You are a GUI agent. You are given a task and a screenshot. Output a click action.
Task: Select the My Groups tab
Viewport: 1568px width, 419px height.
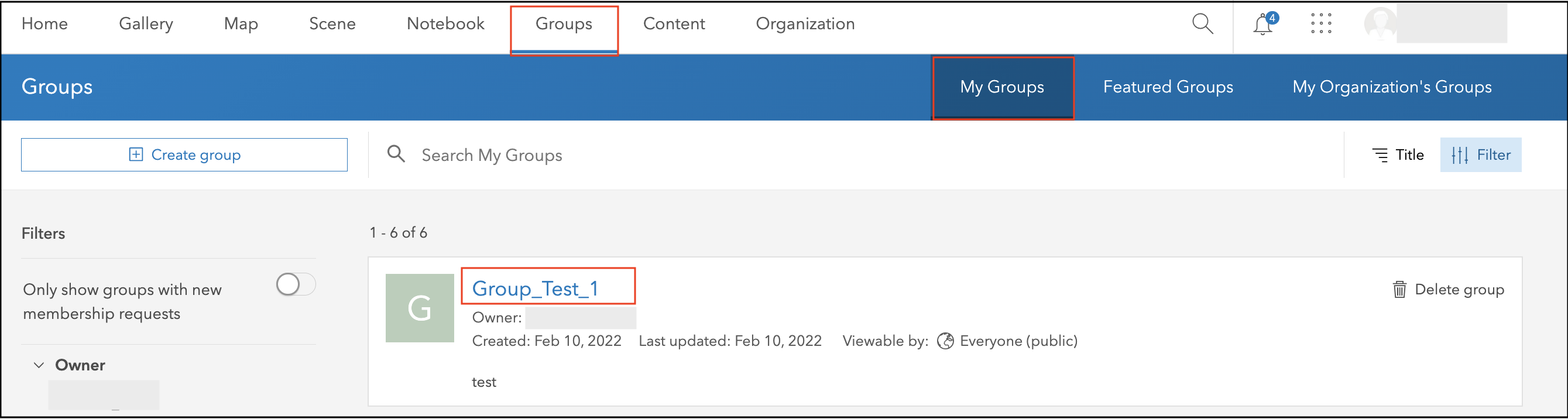click(1002, 87)
